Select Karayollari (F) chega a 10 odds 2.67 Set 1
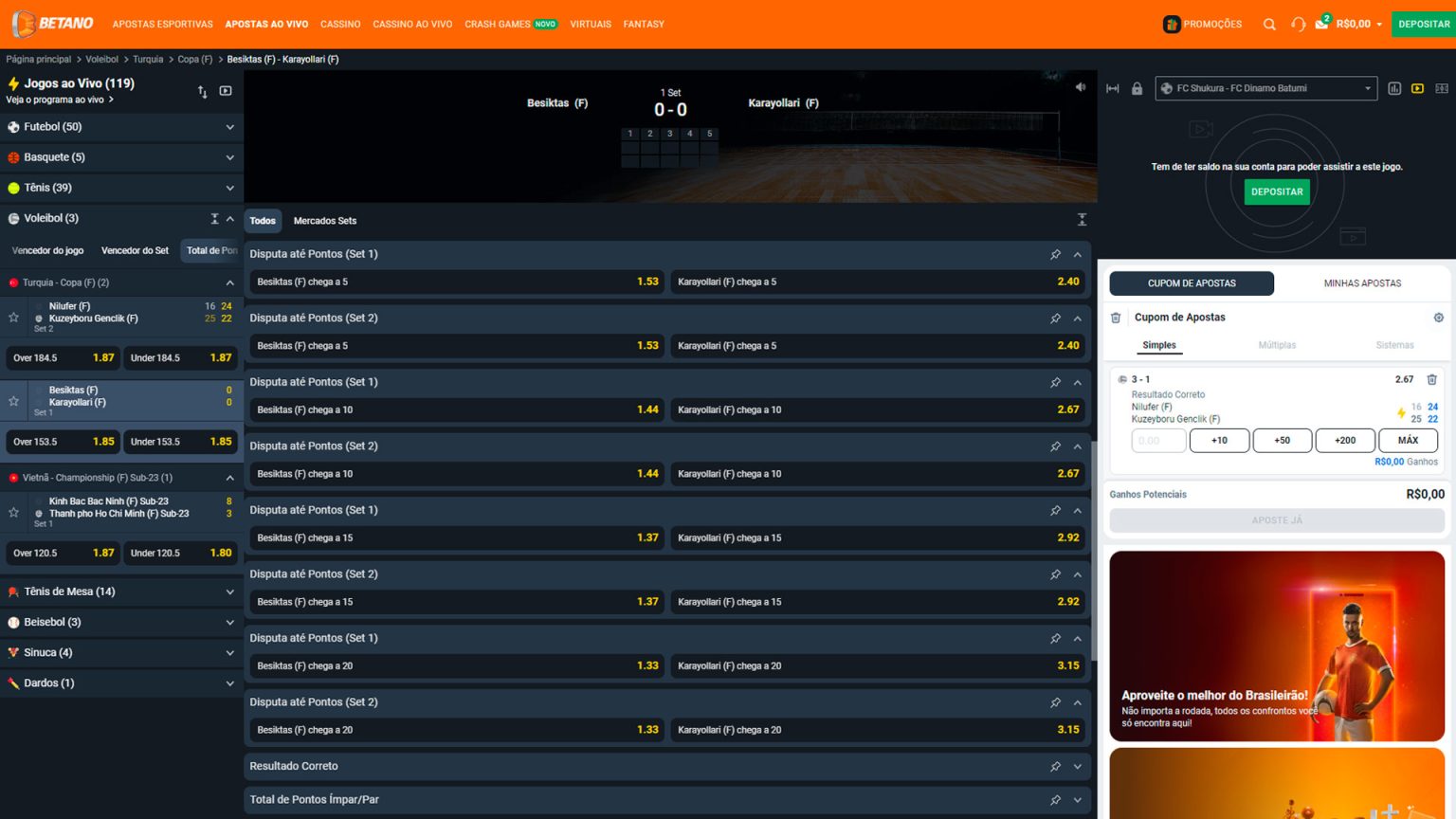 878,409
